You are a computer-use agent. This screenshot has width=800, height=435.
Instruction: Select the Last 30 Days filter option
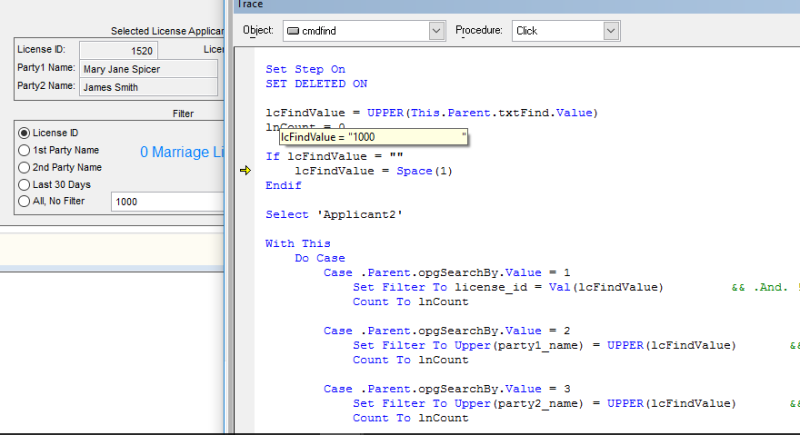(x=24, y=185)
